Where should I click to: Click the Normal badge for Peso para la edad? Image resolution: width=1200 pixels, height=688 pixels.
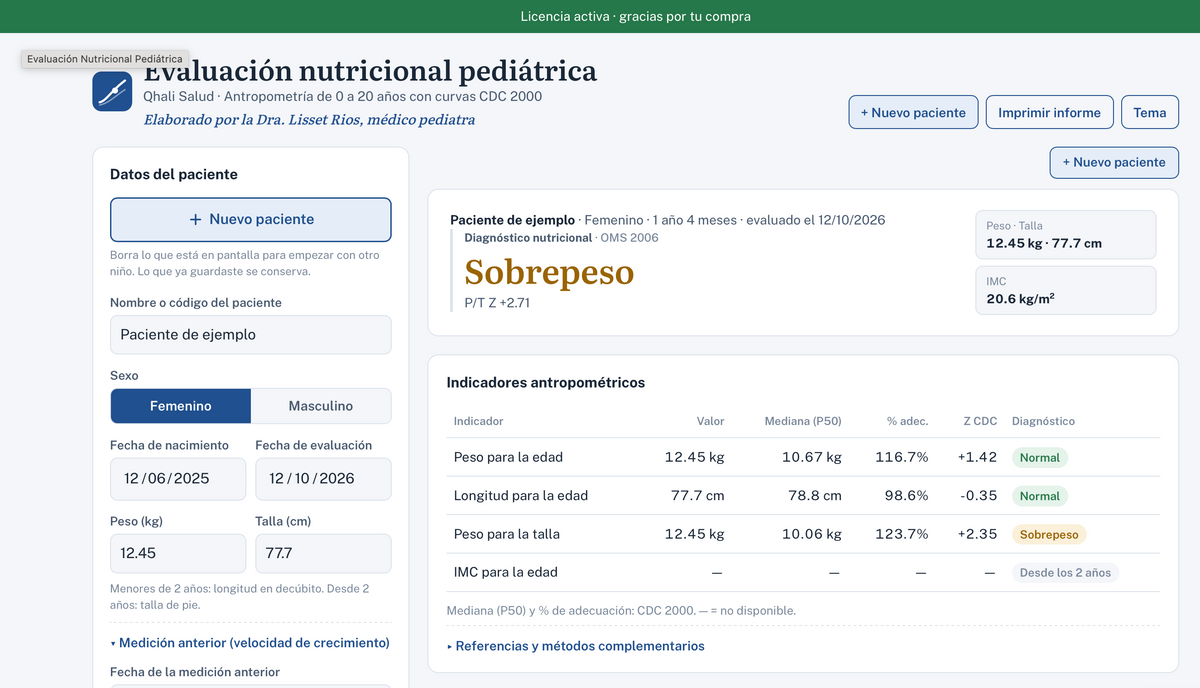[x=1040, y=457]
